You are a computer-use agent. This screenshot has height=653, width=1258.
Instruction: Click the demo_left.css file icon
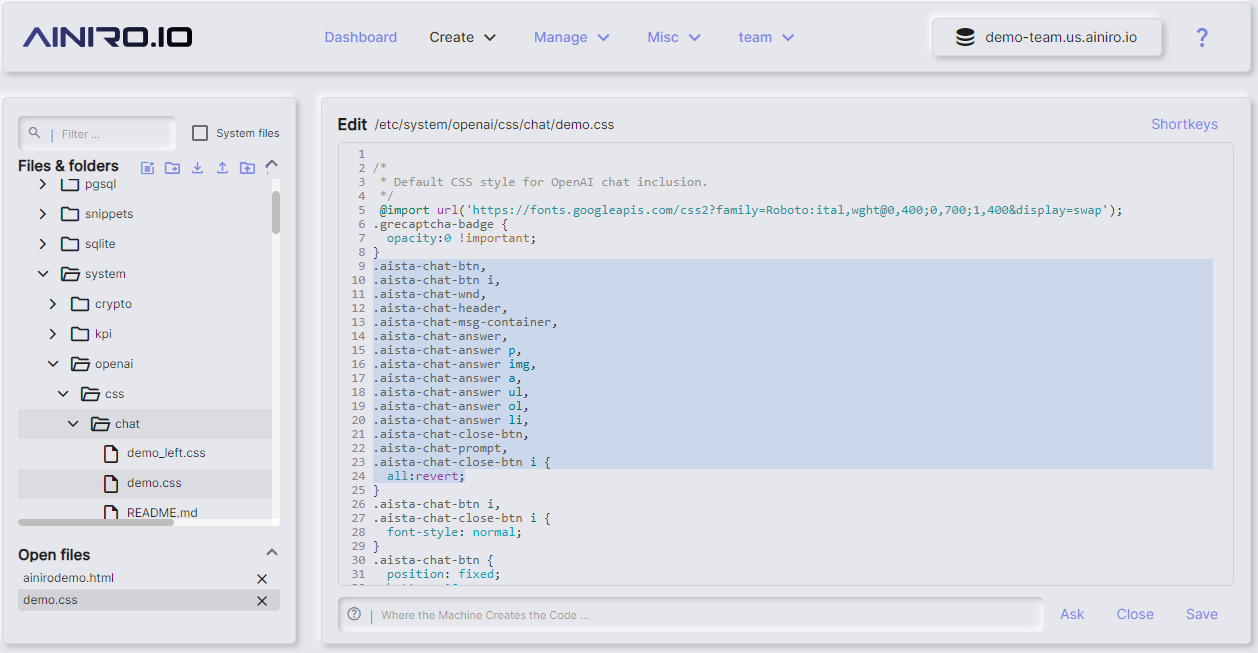coord(111,453)
